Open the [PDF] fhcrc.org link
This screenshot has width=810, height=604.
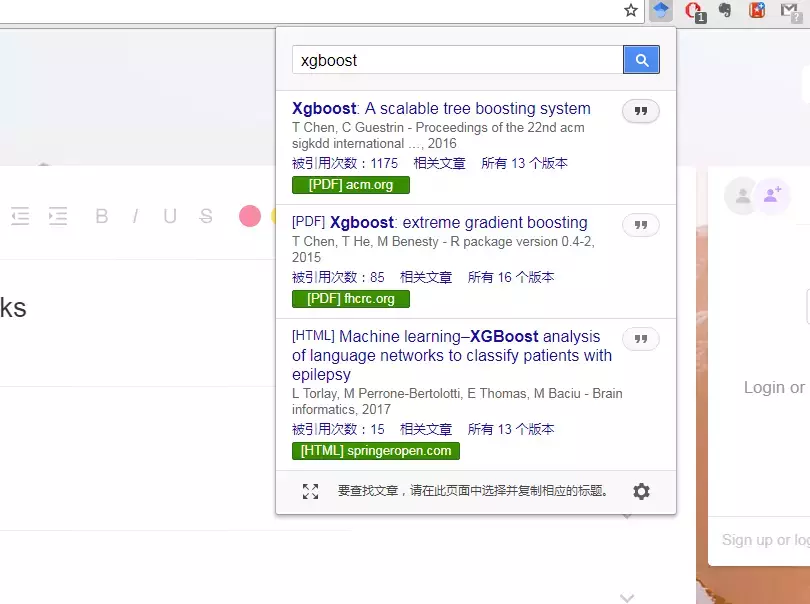click(351, 299)
